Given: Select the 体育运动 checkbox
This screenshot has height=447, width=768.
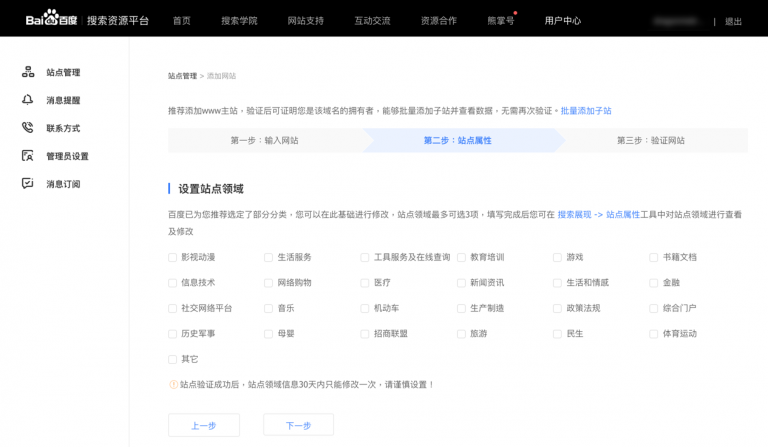Looking at the screenshot, I should coord(654,334).
